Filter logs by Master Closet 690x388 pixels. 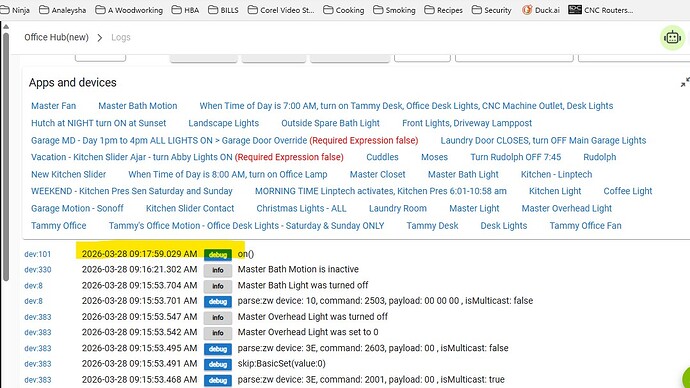[378, 174]
